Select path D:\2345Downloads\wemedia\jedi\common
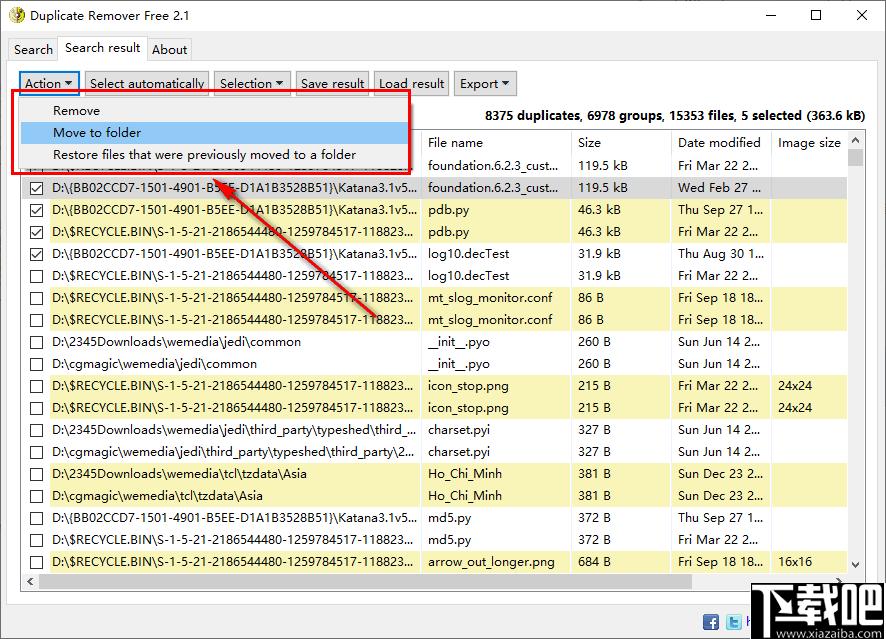Viewport: 886px width, 639px height. 176,342
